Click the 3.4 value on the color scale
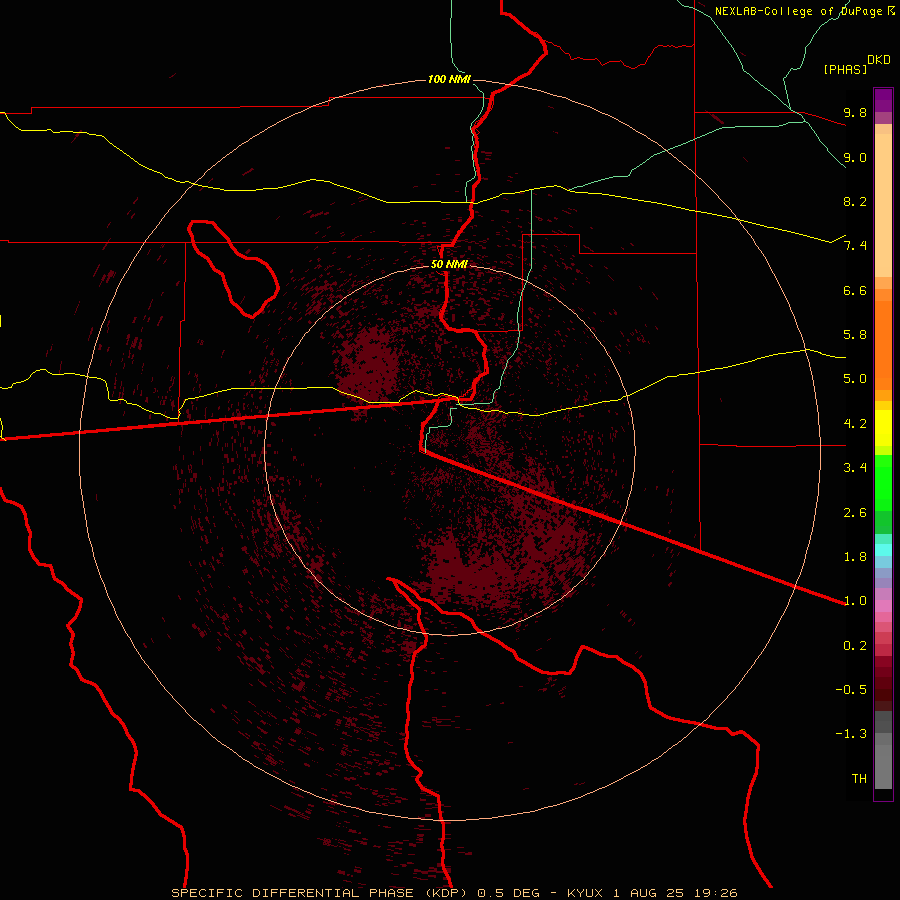 tap(855, 468)
